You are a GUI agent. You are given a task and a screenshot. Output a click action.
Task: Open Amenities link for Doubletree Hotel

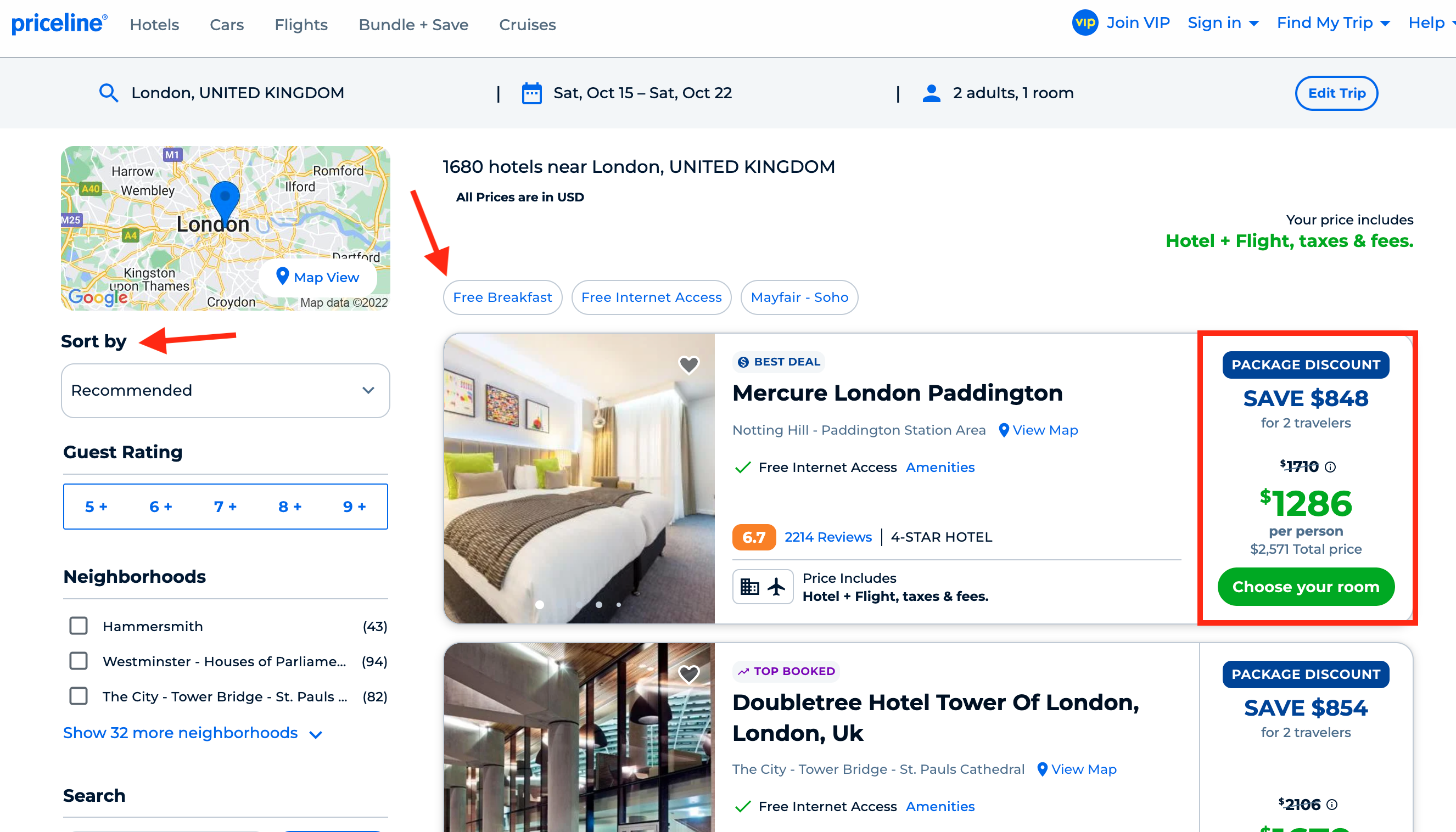940,806
